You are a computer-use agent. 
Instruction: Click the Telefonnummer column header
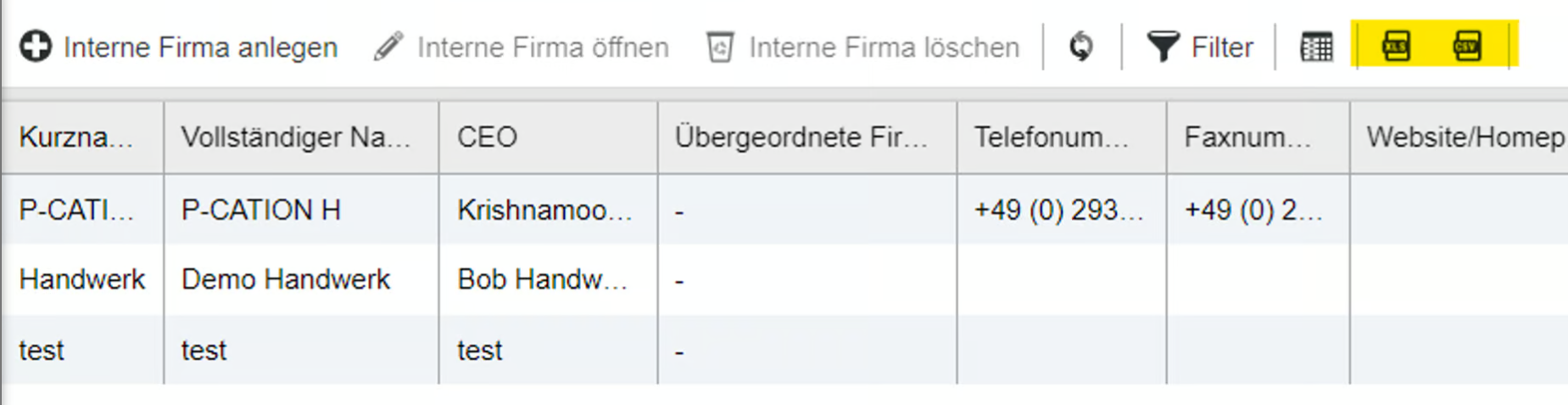1052,138
